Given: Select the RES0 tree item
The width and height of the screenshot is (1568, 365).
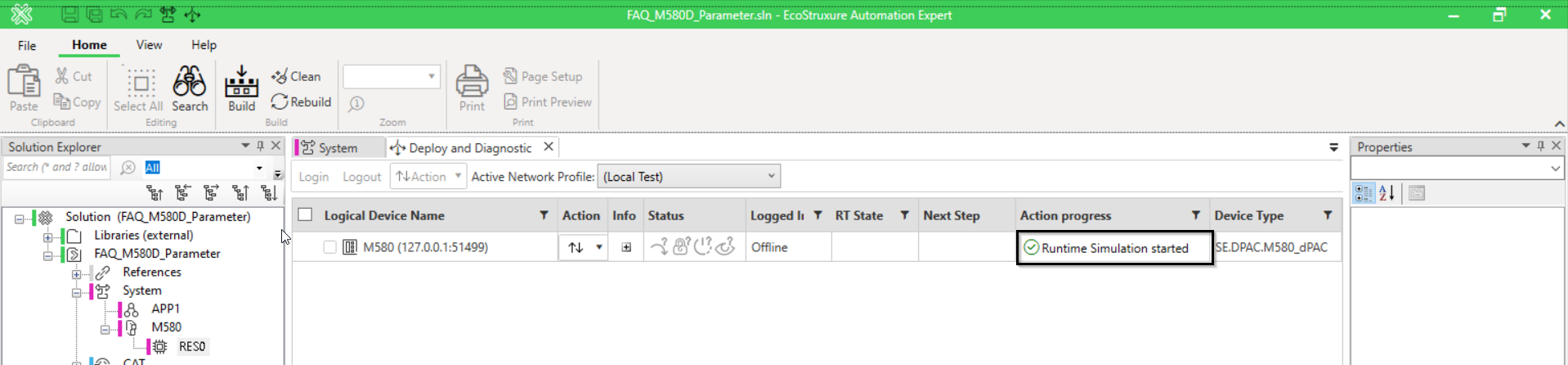Looking at the screenshot, I should (192, 347).
